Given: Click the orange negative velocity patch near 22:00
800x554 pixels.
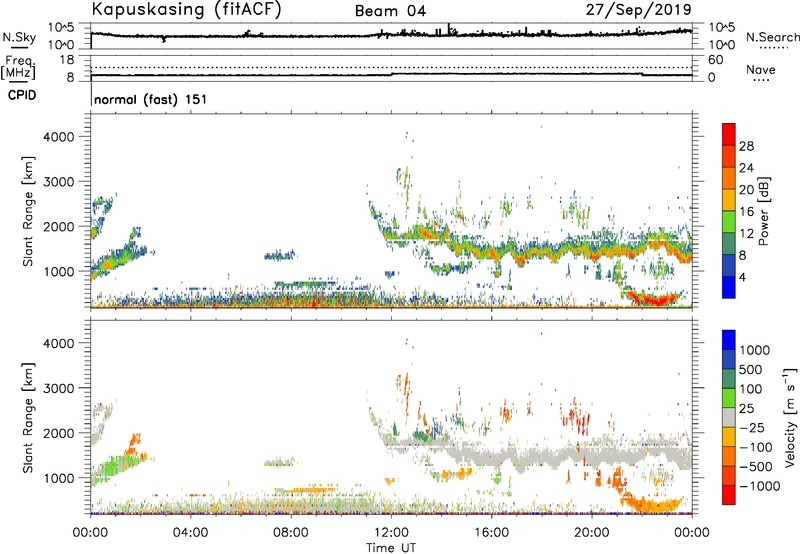Looking at the screenshot, I should click(655, 505).
